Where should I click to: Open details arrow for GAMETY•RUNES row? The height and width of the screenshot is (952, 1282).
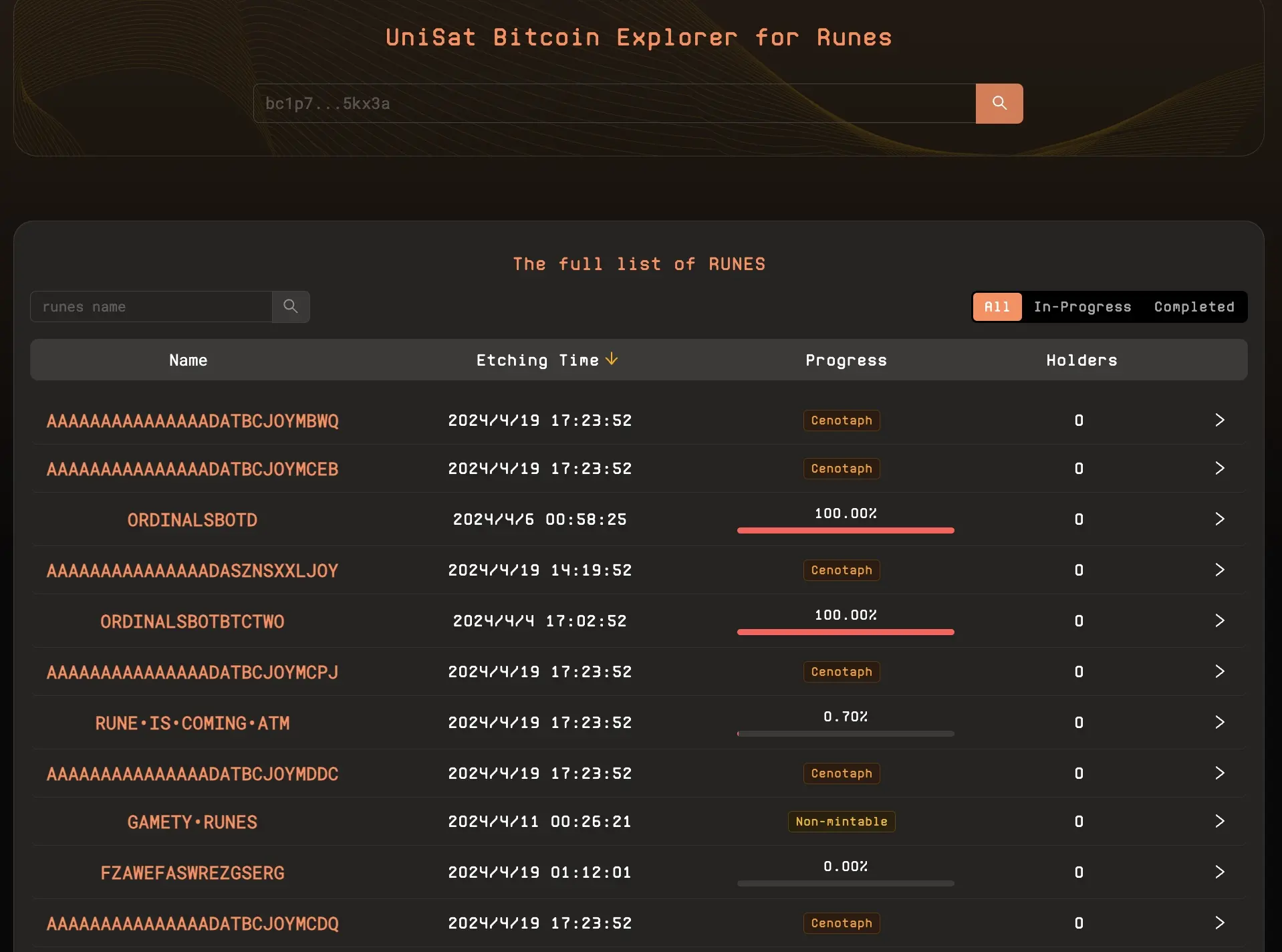[1219, 822]
